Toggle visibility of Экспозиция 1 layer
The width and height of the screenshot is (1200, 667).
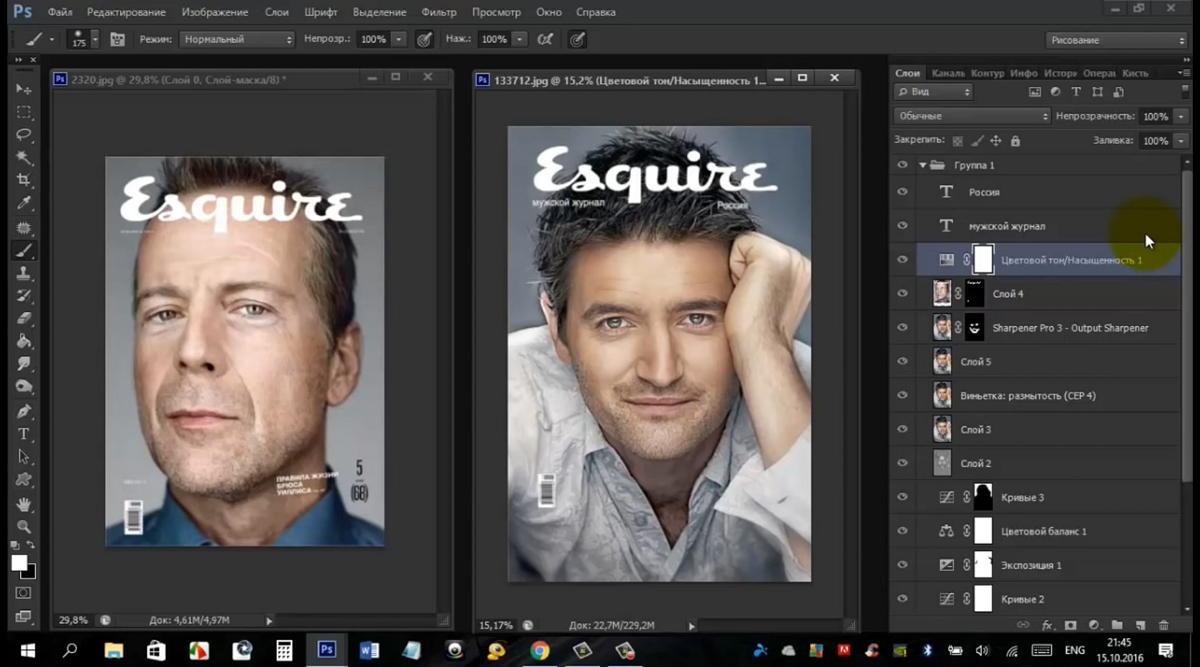[x=902, y=565]
